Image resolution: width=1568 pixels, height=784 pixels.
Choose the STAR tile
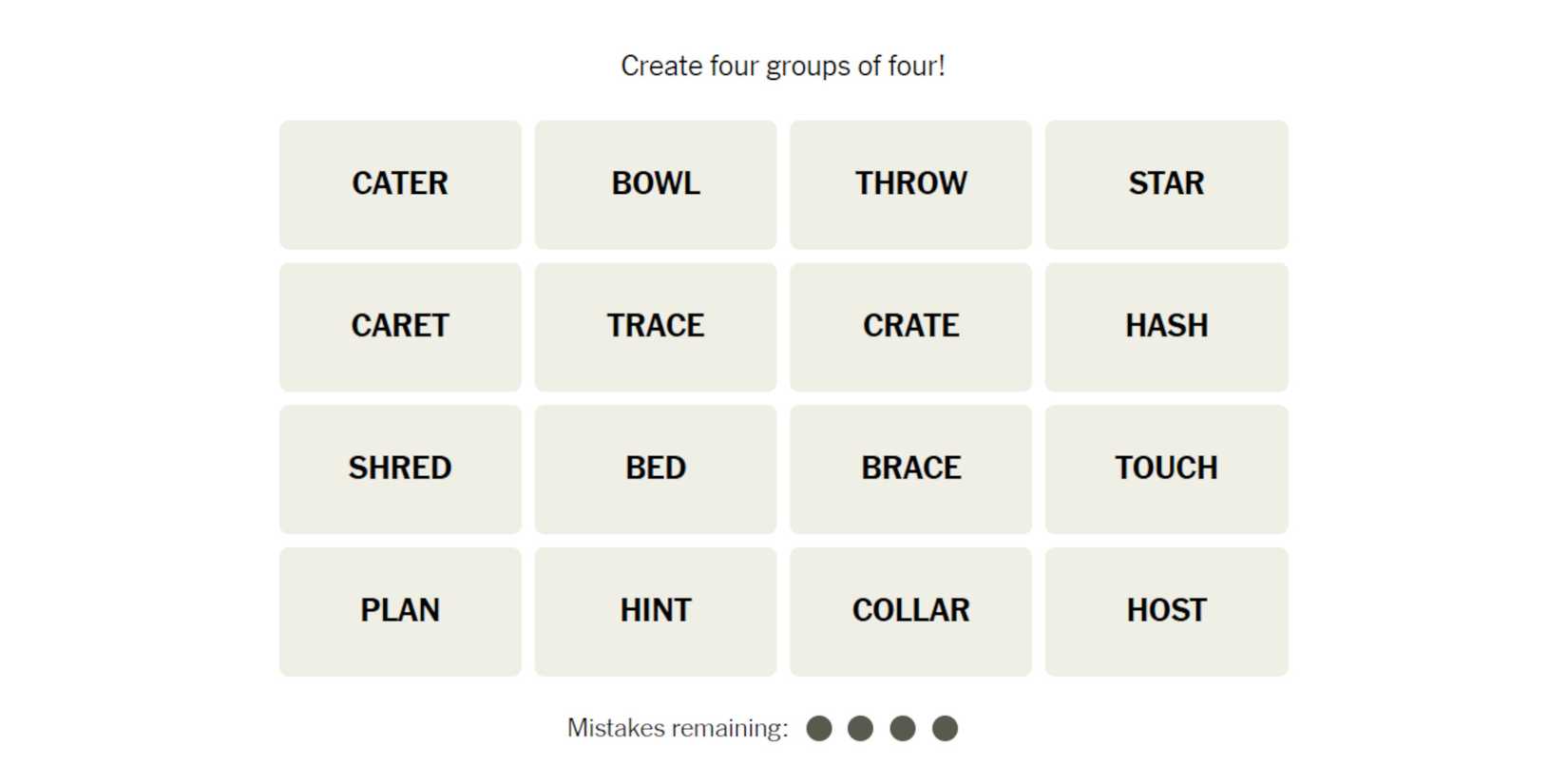click(x=1166, y=184)
